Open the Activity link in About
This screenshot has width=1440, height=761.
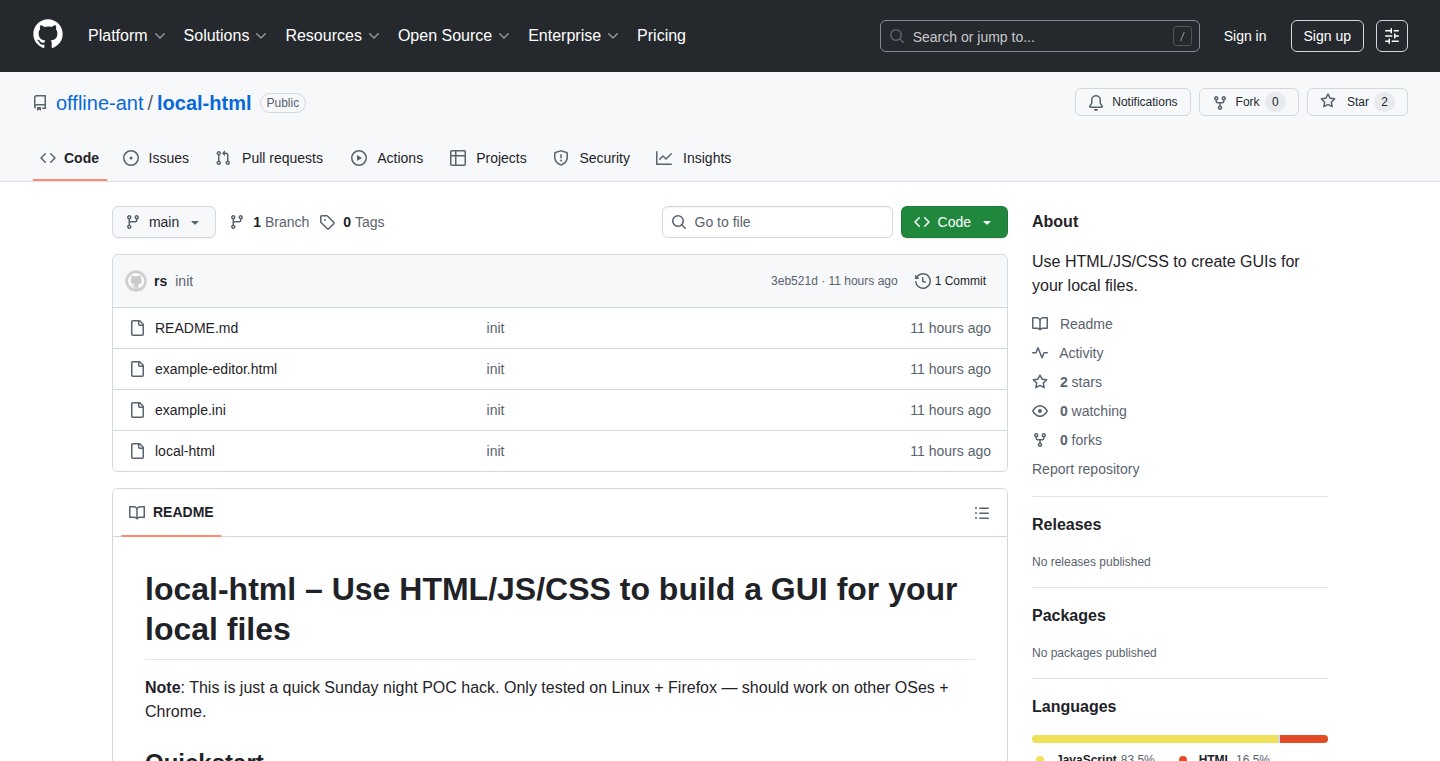coord(1068,353)
